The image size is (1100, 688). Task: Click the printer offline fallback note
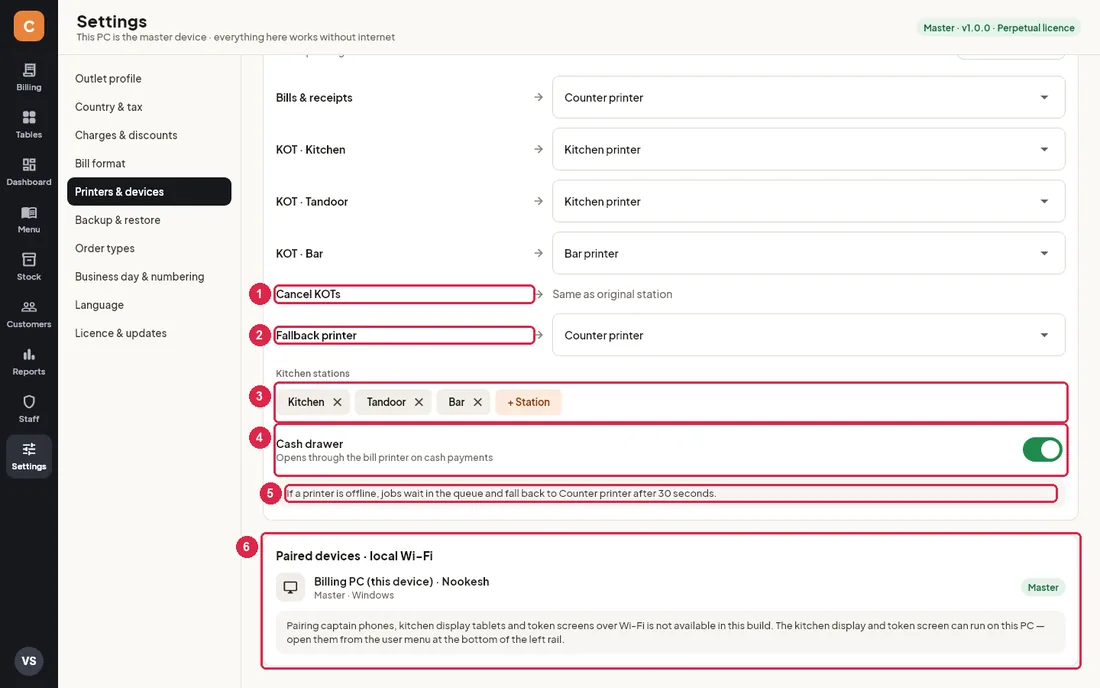tap(501, 494)
